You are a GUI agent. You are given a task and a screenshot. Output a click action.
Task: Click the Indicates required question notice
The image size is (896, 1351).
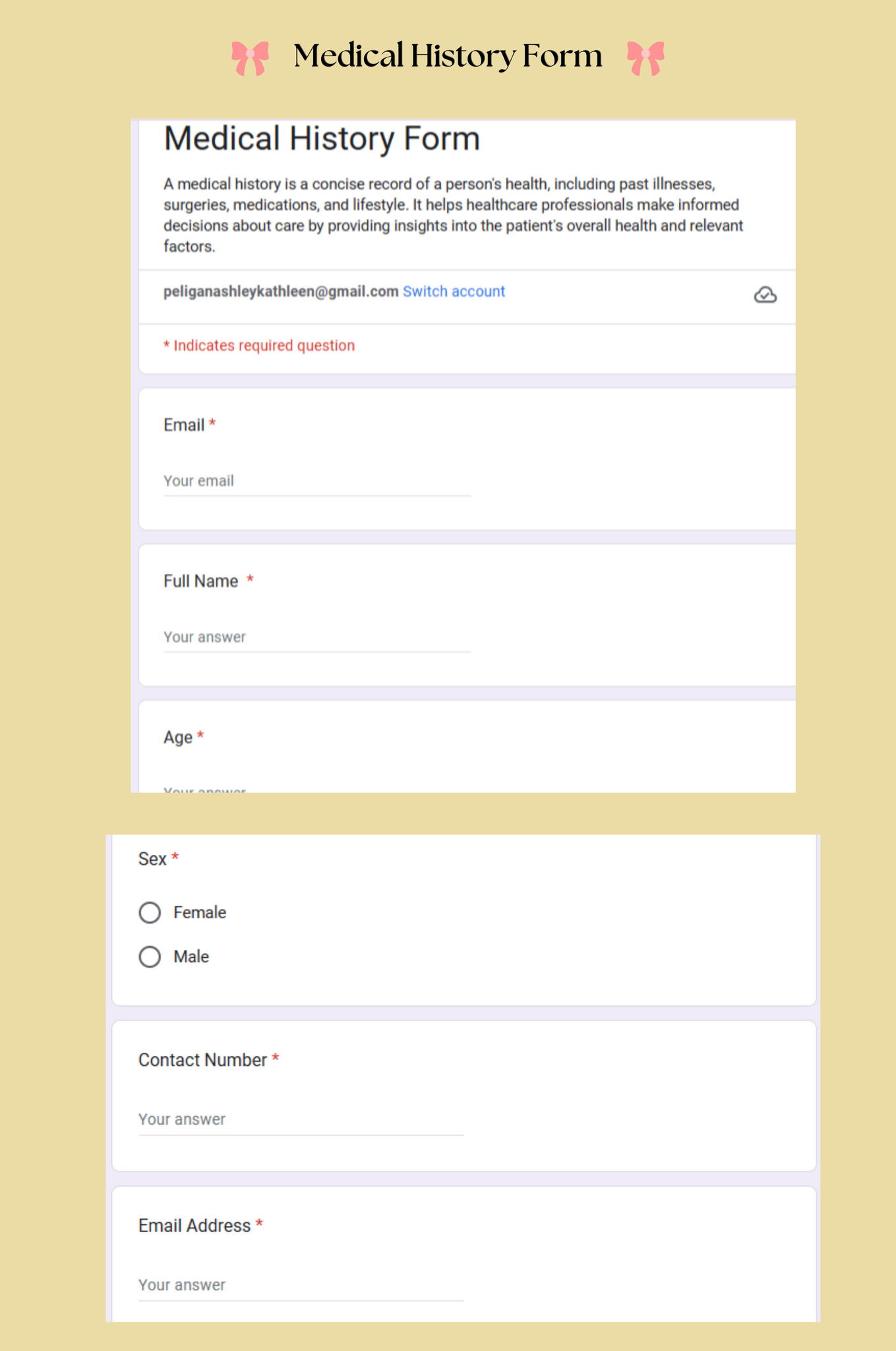(259, 346)
